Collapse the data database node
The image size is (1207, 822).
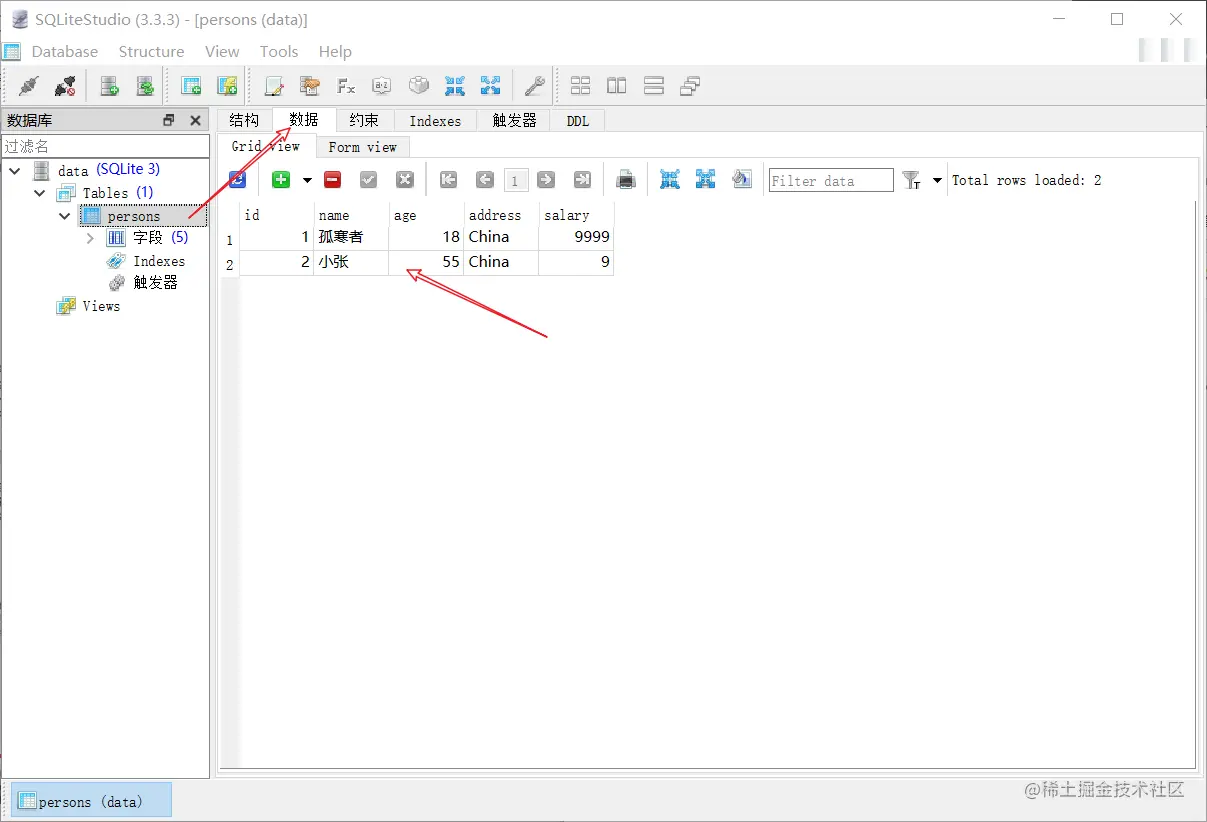pos(15,170)
